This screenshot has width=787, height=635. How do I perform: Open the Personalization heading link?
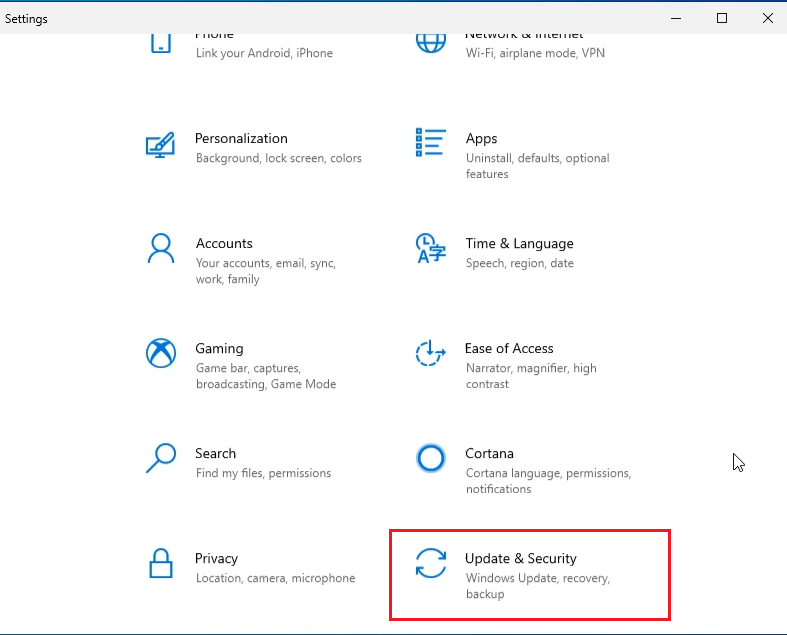point(241,139)
